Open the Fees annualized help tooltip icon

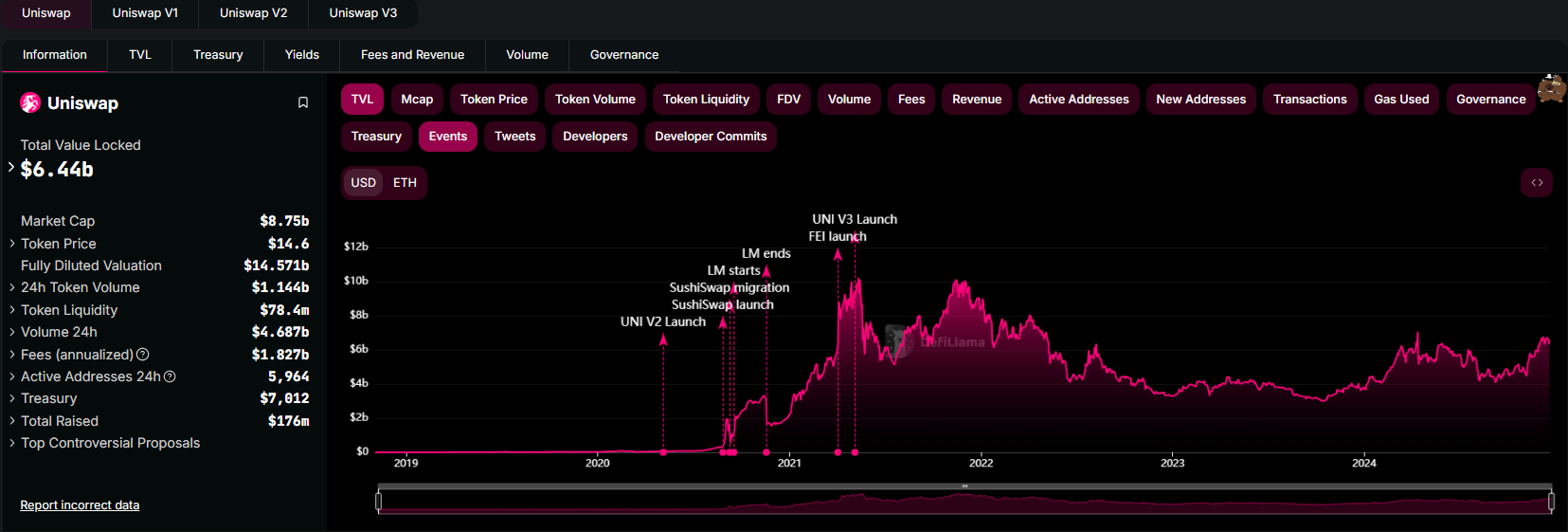pyautogui.click(x=143, y=355)
